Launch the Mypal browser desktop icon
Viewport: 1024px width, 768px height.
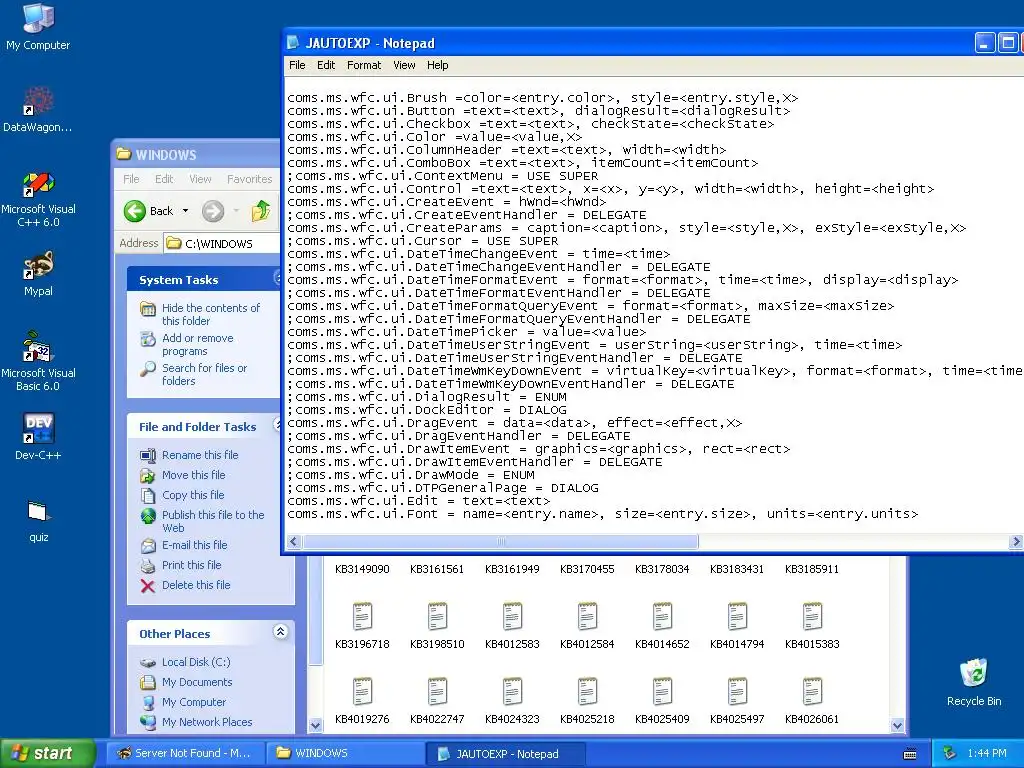point(38,274)
